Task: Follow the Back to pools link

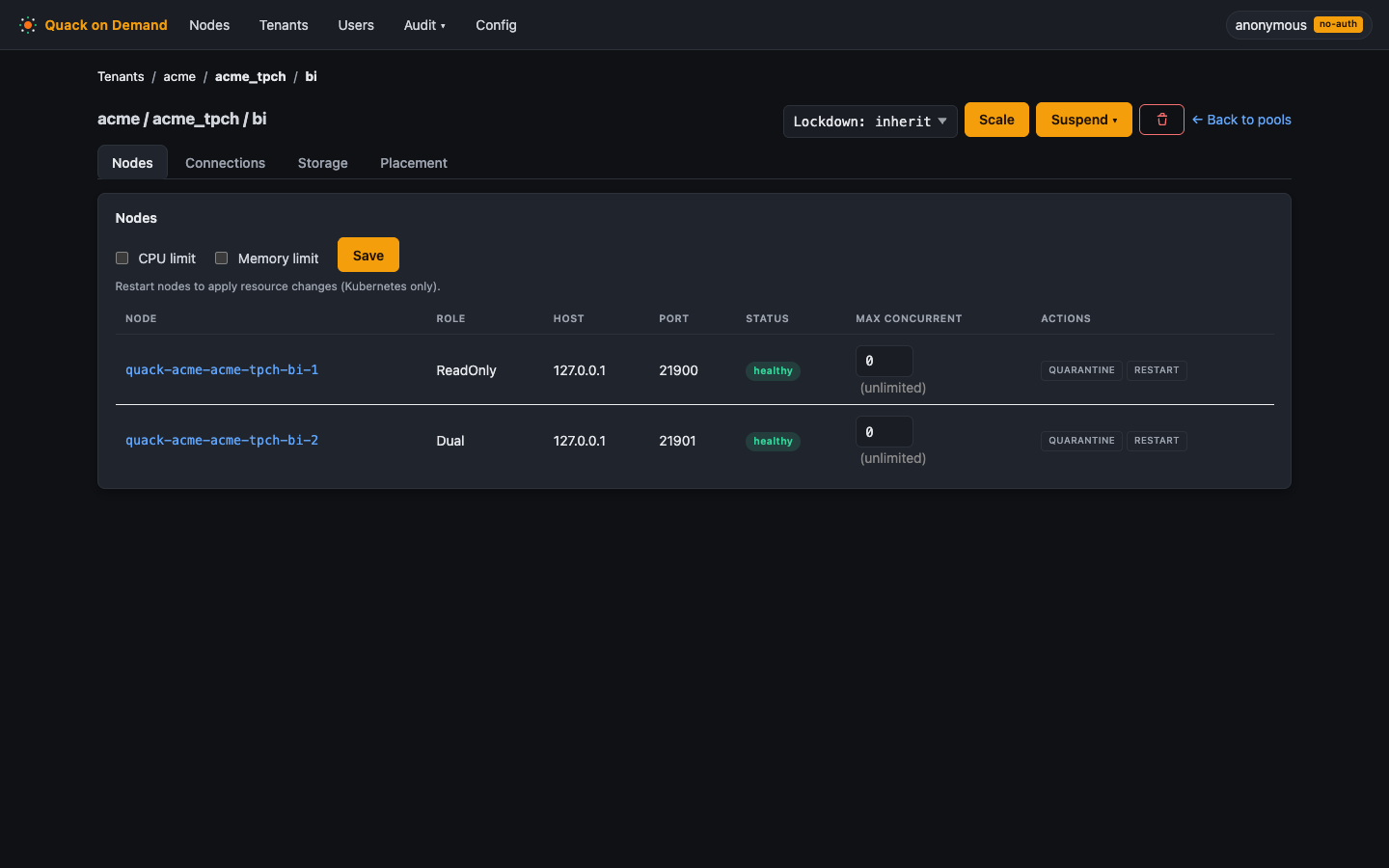Action: [x=1241, y=120]
